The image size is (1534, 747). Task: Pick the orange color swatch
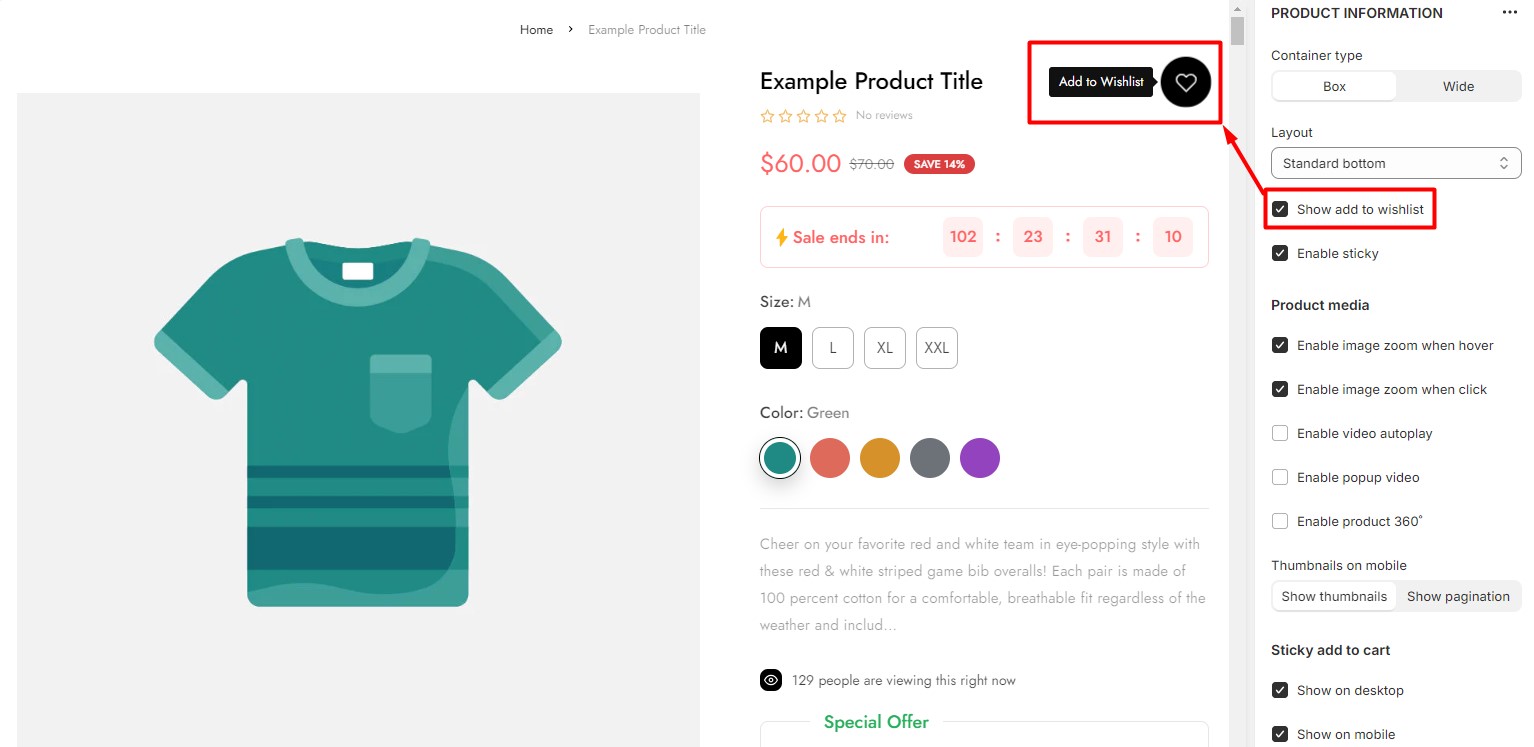(x=880, y=458)
